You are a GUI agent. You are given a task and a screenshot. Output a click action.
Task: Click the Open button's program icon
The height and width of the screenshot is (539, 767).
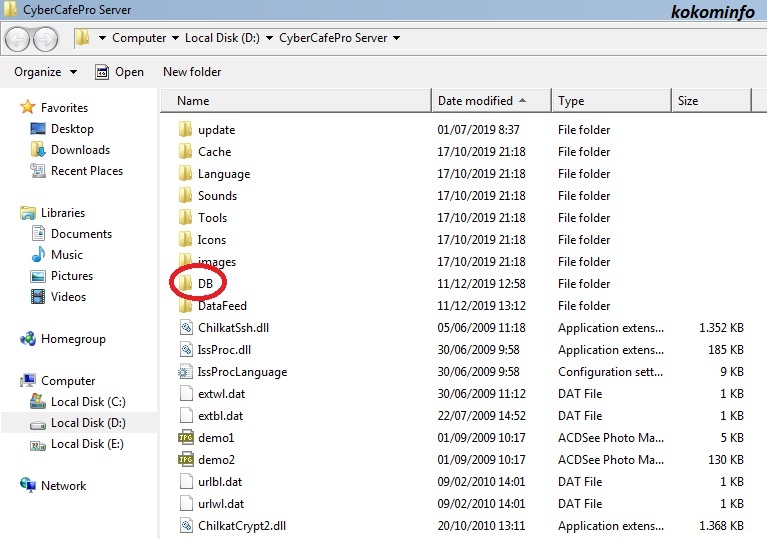[102, 72]
